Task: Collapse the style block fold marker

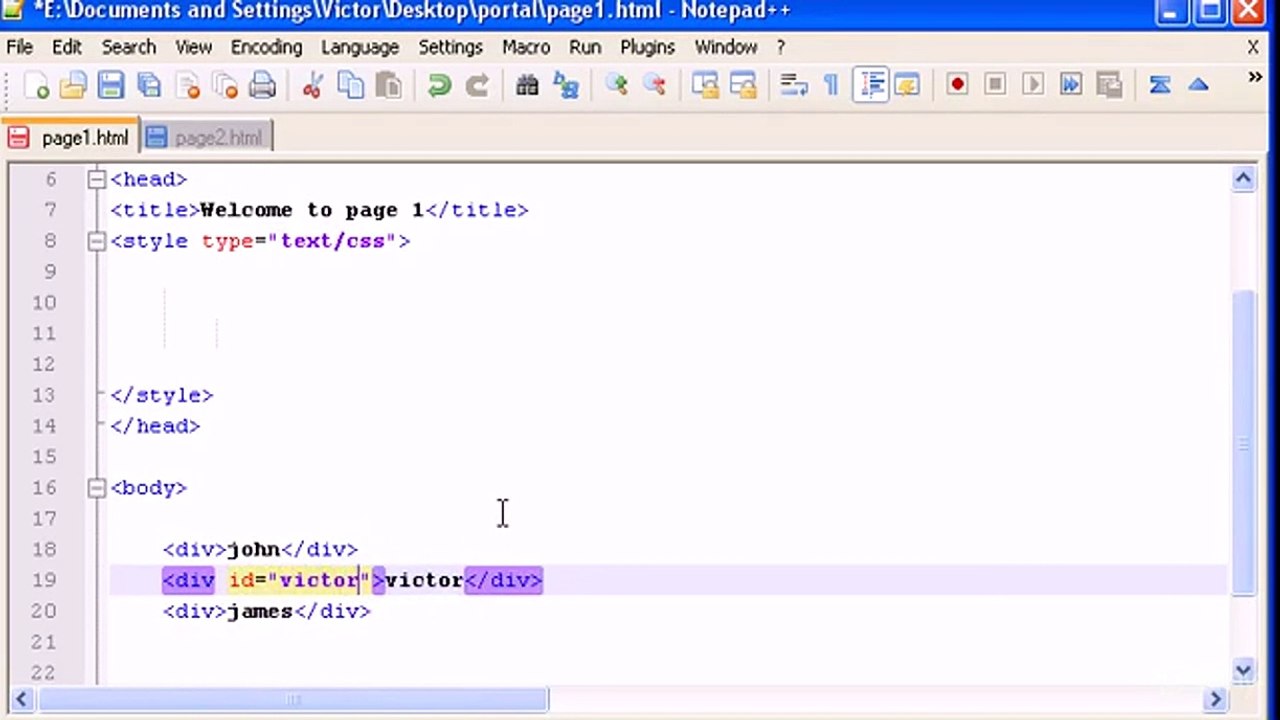Action: [96, 241]
